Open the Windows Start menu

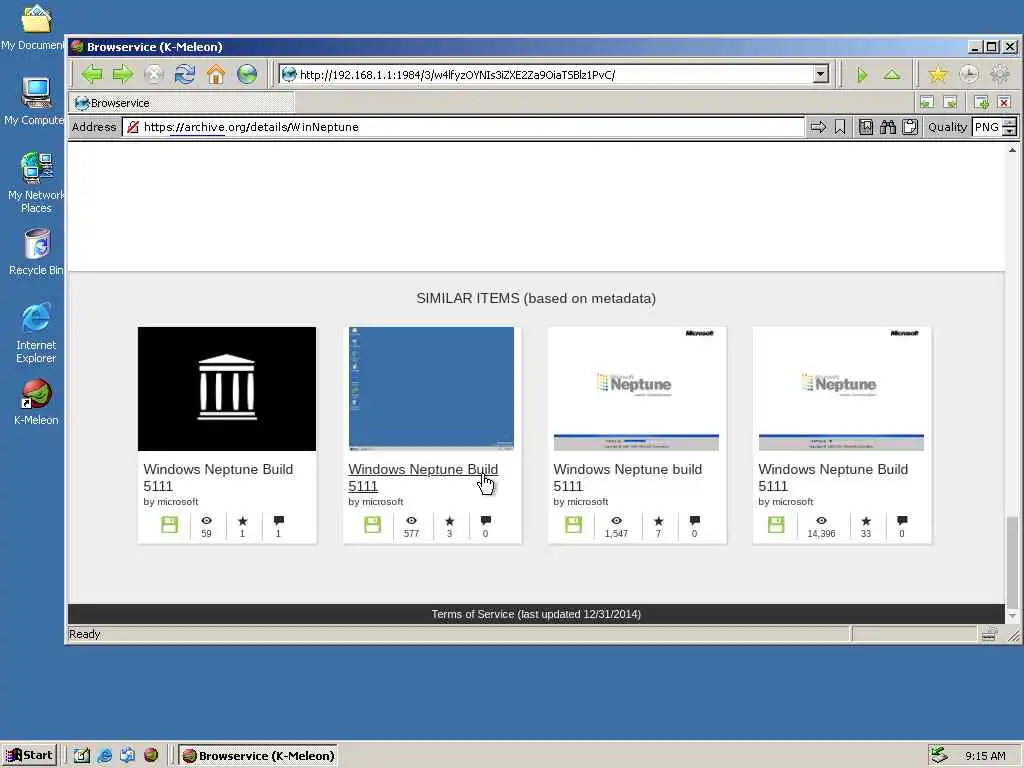coord(30,755)
